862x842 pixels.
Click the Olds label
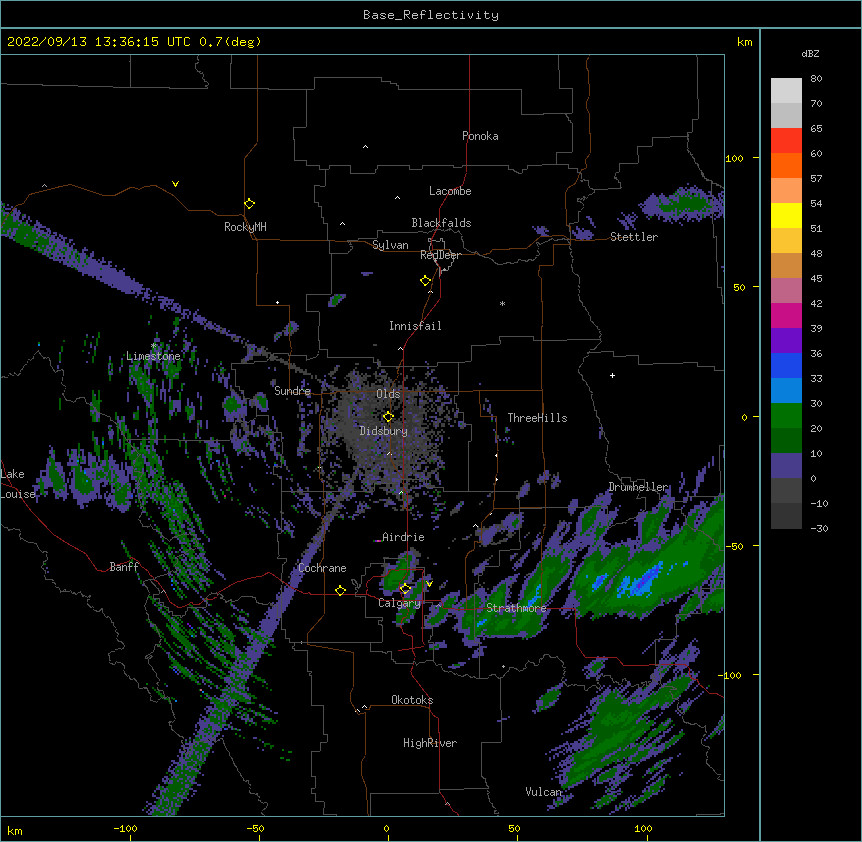tap(388, 394)
